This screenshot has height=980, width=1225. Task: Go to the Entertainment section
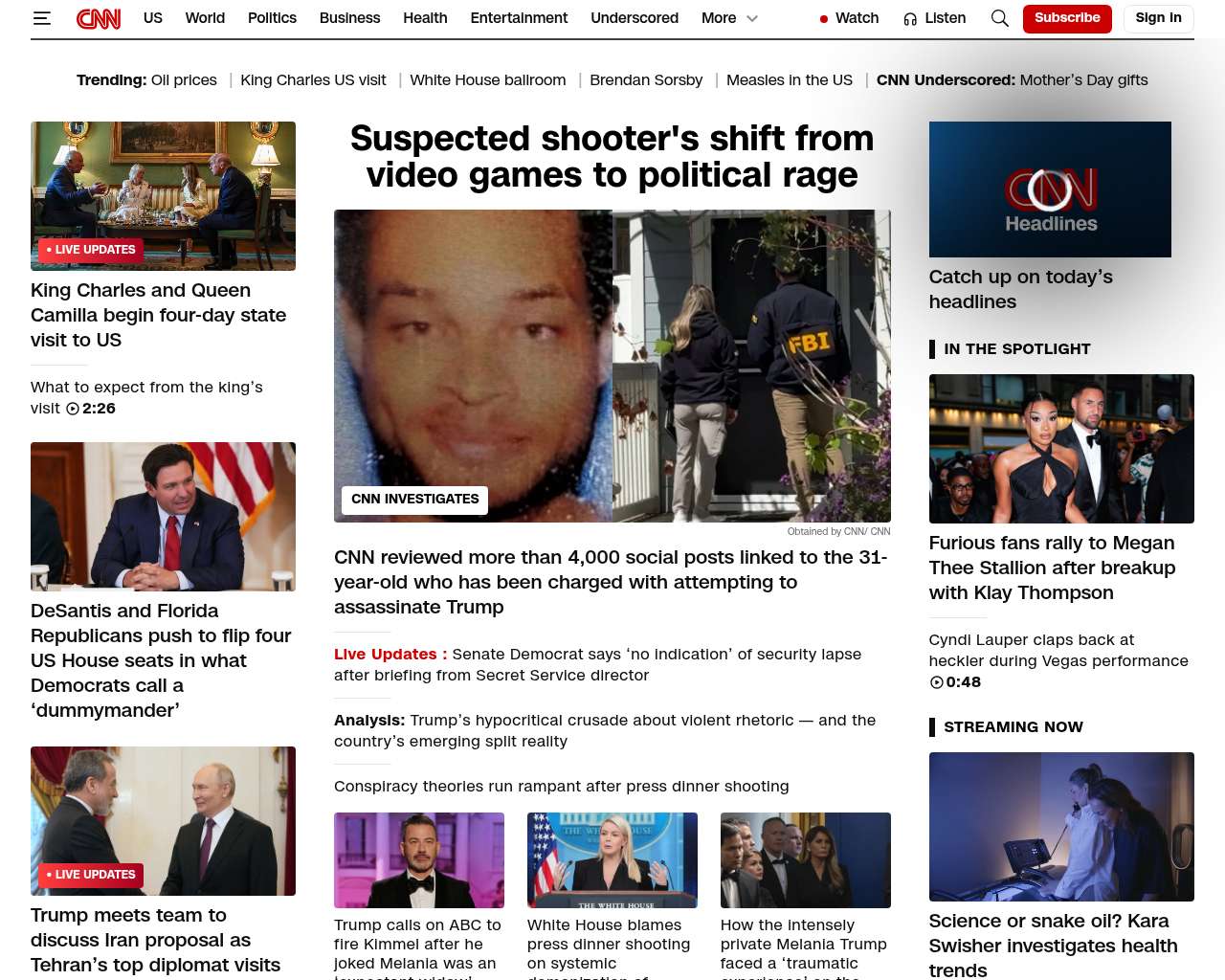click(519, 18)
